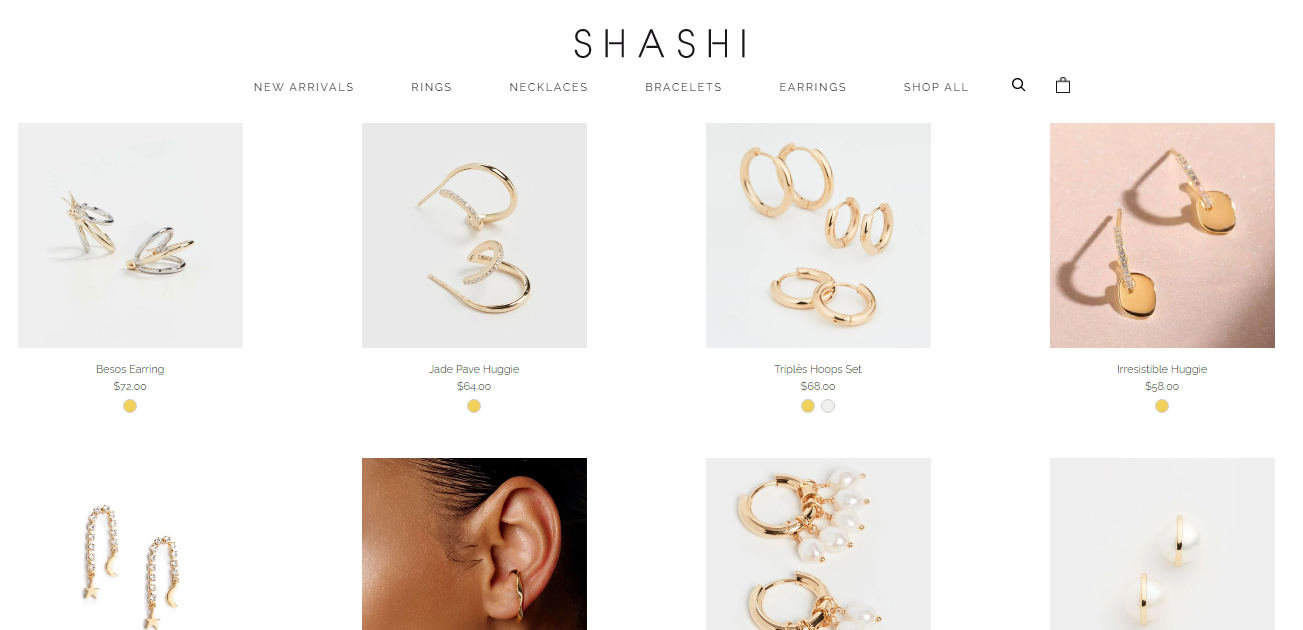Viewport: 1303px width, 630px height.
Task: Click the Triplés Hoops Set name
Action: [x=818, y=369]
